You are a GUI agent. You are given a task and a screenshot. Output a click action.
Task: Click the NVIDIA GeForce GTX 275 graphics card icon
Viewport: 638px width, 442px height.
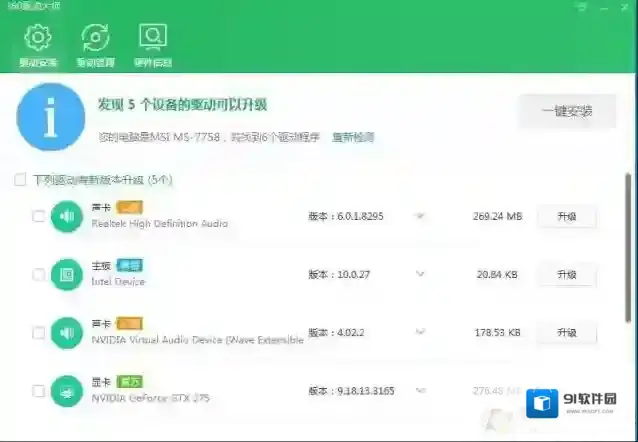pos(66,390)
